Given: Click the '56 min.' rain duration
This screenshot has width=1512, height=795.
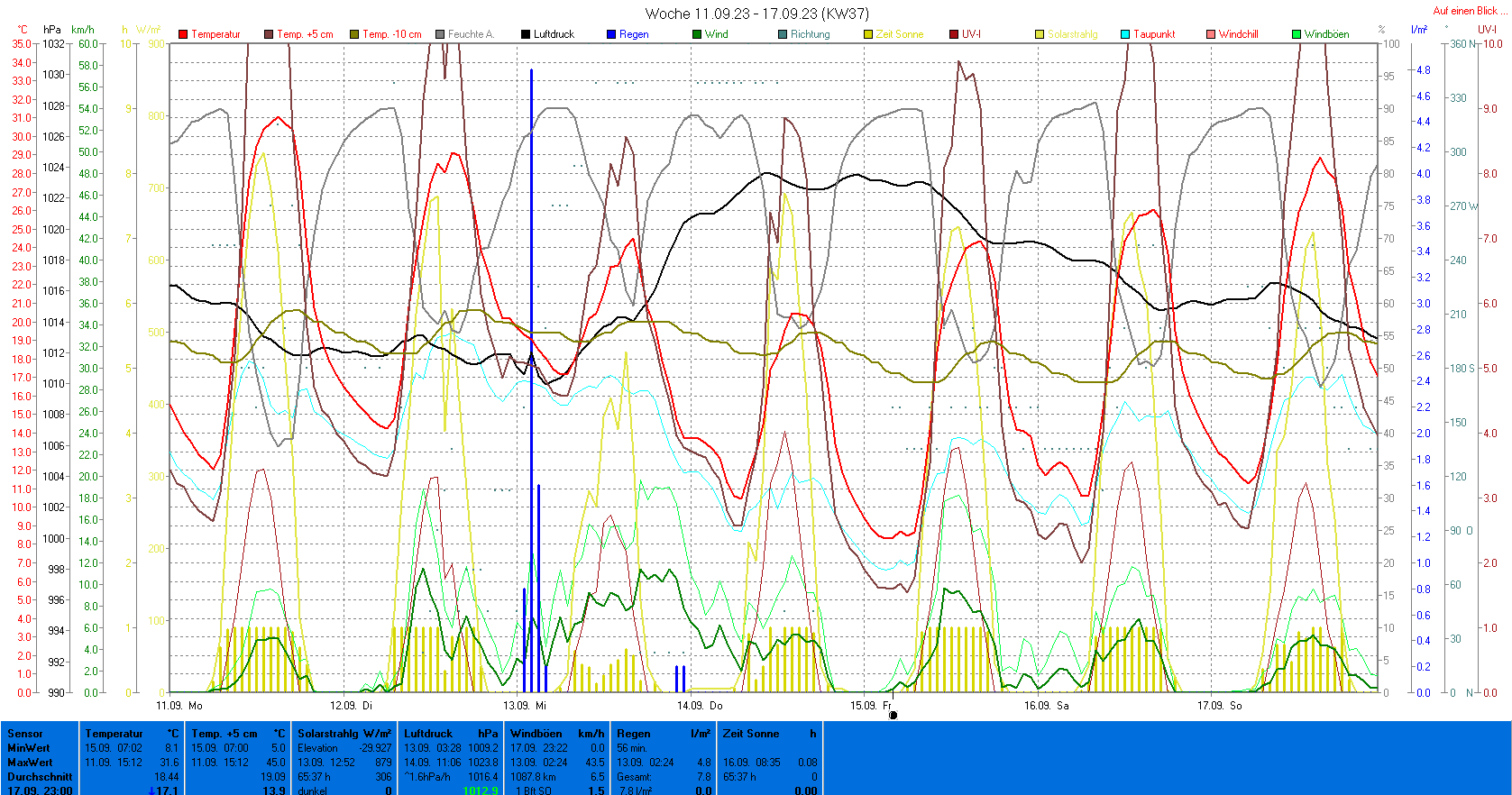Looking at the screenshot, I should [633, 748].
